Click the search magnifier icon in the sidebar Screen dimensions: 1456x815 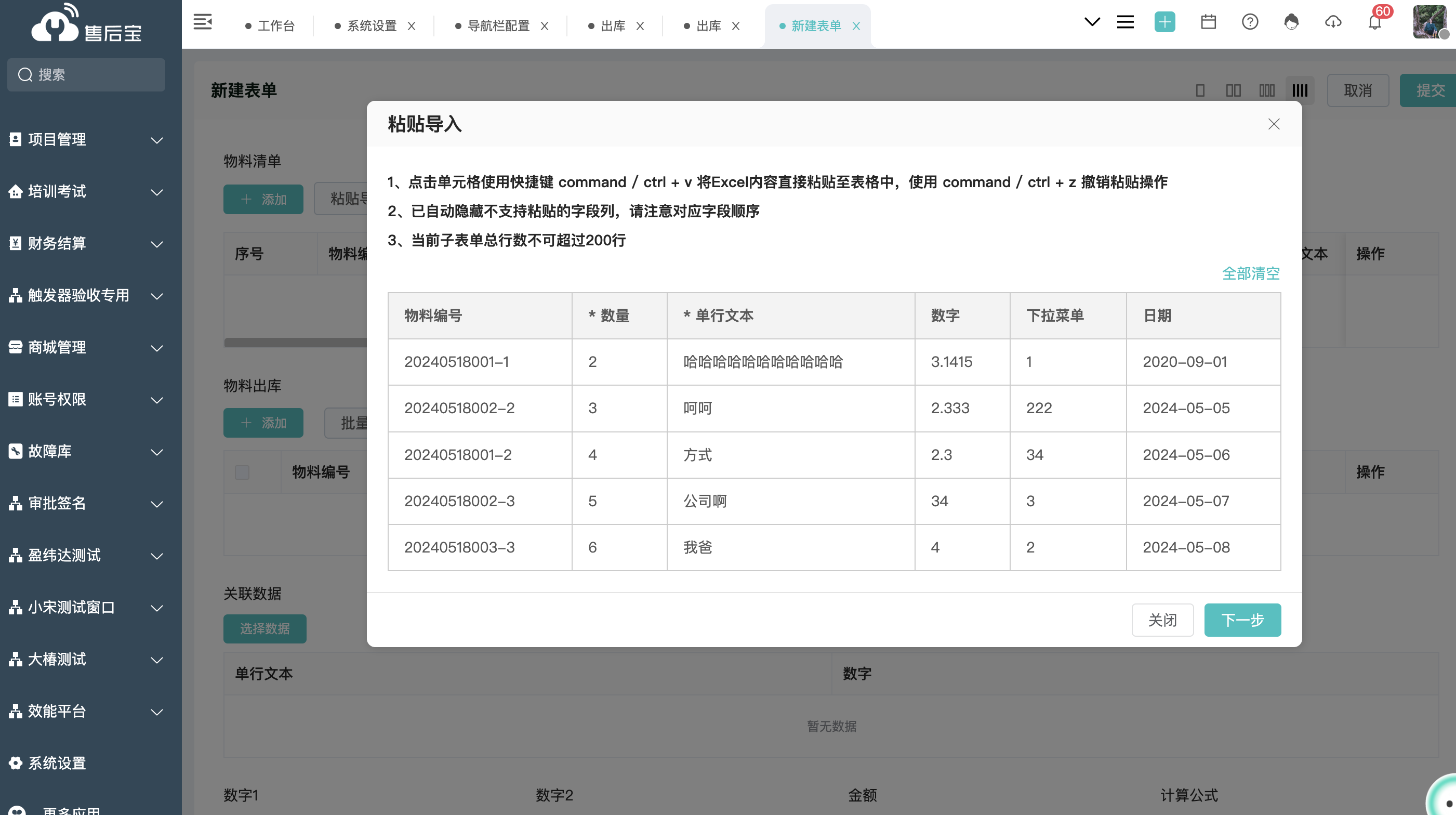pos(25,75)
